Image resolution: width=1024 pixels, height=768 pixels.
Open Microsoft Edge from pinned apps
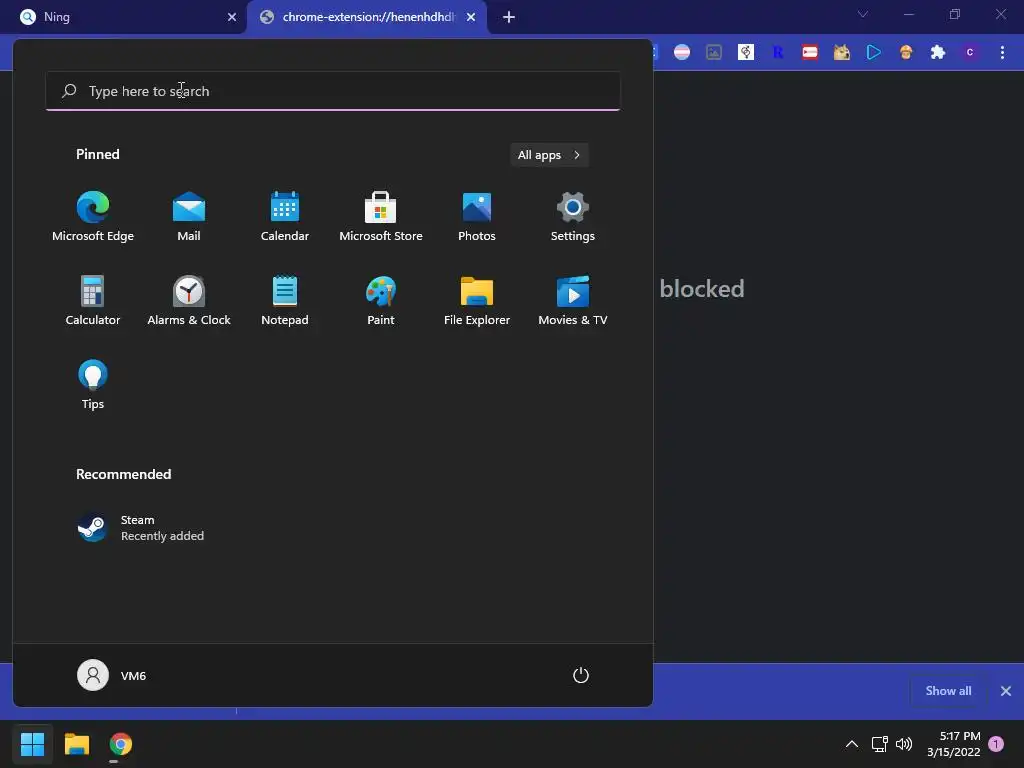(93, 217)
